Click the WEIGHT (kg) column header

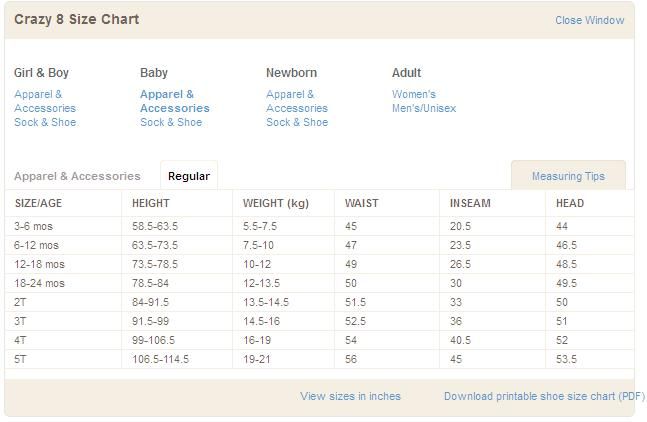point(275,203)
